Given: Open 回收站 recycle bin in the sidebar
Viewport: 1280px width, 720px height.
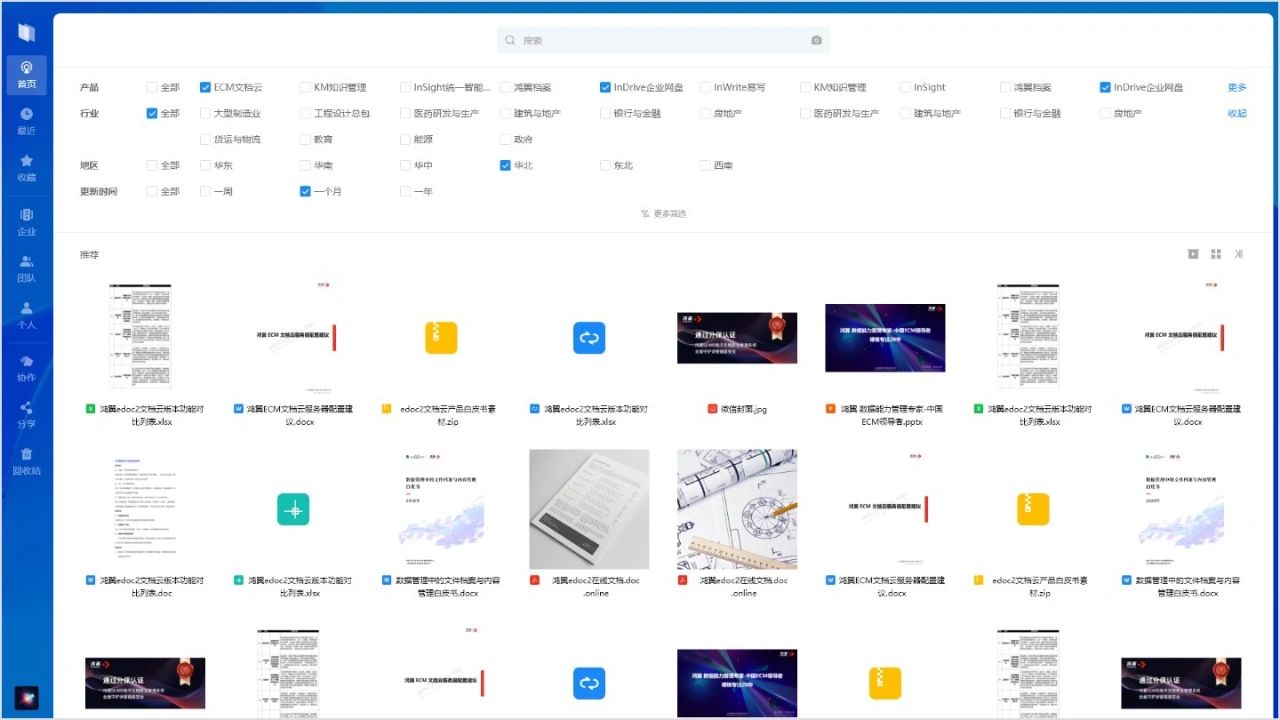Looking at the screenshot, I should (x=26, y=461).
